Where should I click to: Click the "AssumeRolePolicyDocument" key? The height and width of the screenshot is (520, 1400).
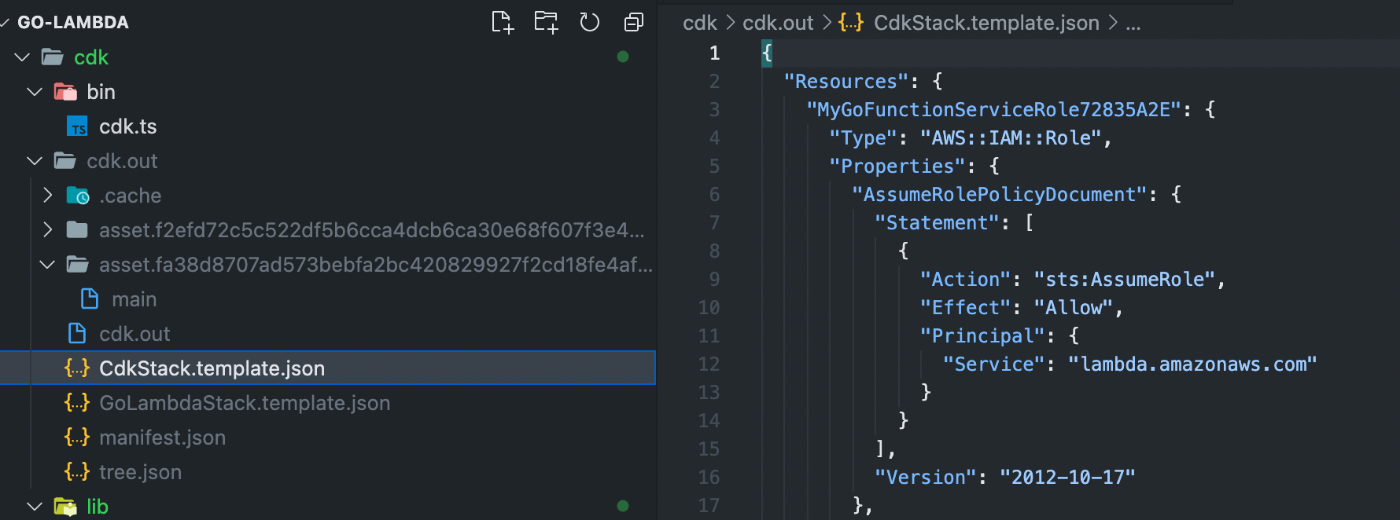pos(1000,194)
